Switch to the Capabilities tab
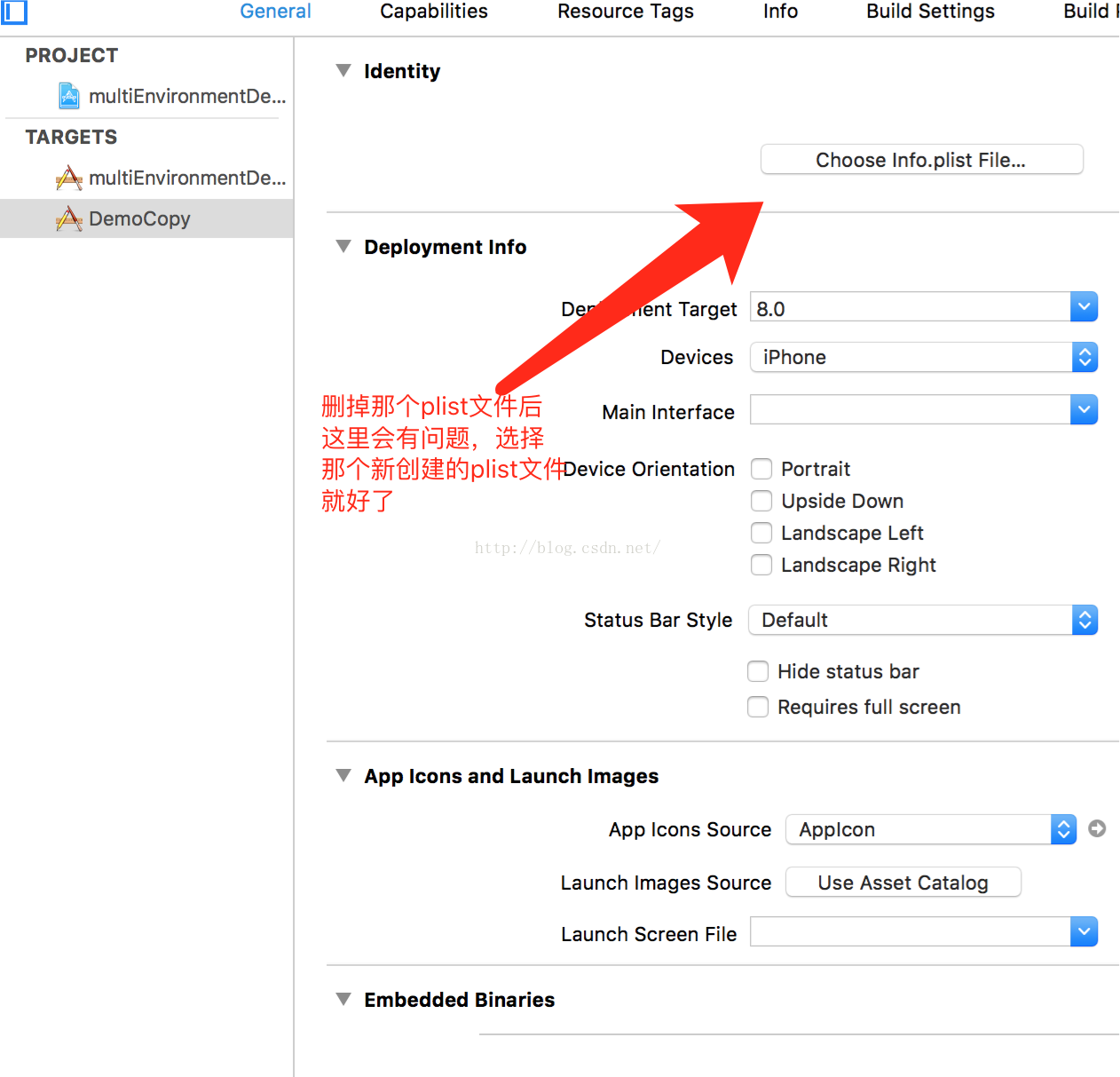 (434, 12)
